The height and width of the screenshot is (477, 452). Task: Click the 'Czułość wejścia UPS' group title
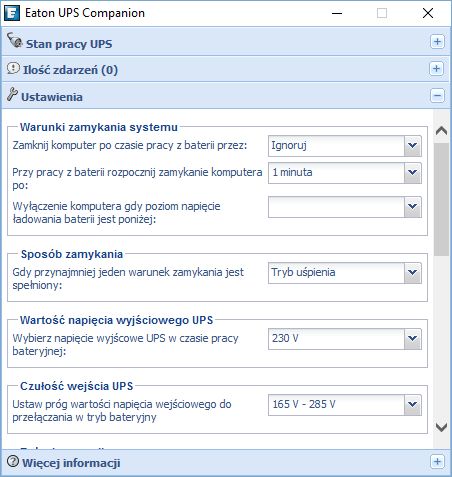77,386
